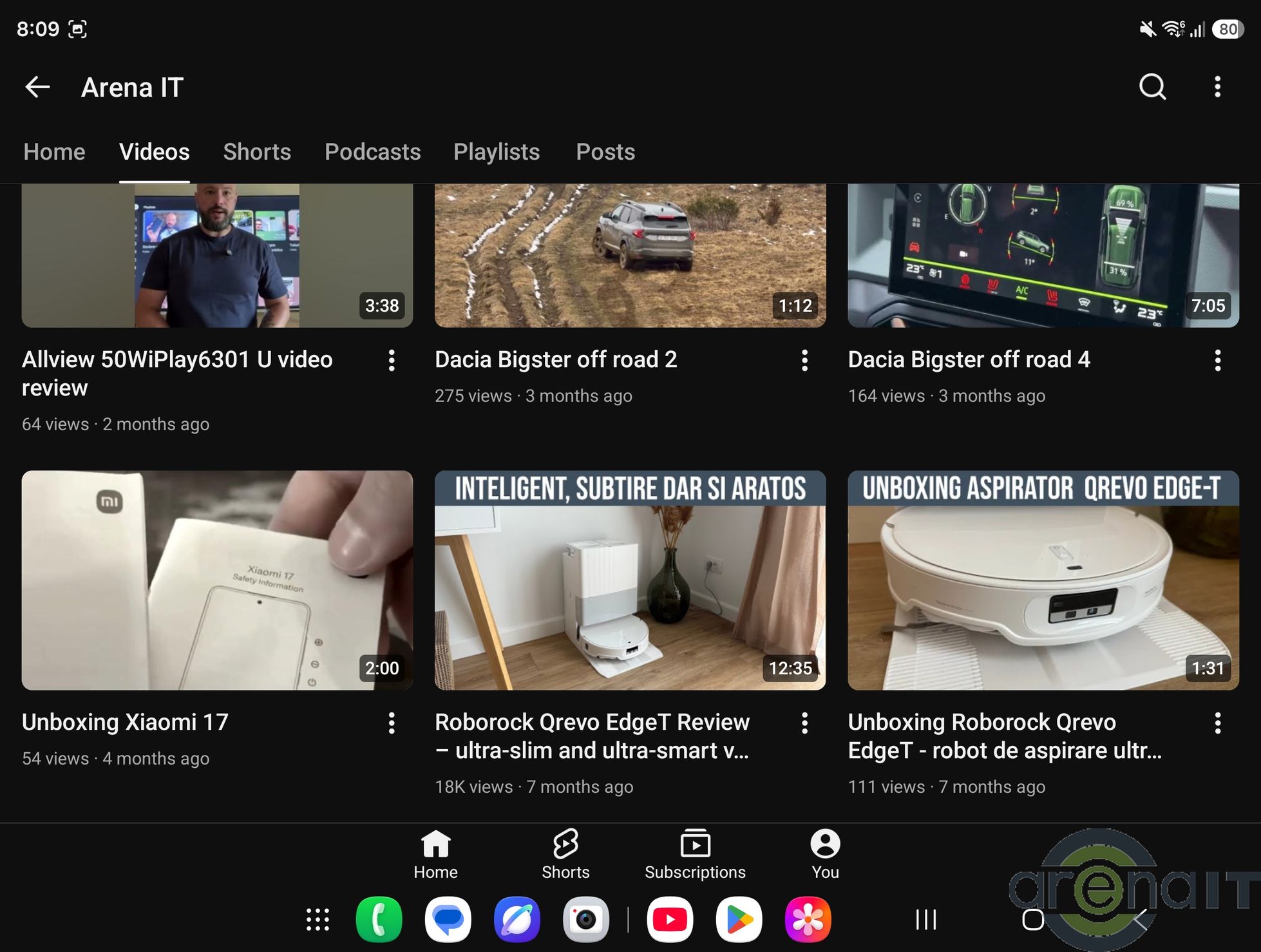Switch to the channel Shorts tab
1261x952 pixels.
[257, 152]
